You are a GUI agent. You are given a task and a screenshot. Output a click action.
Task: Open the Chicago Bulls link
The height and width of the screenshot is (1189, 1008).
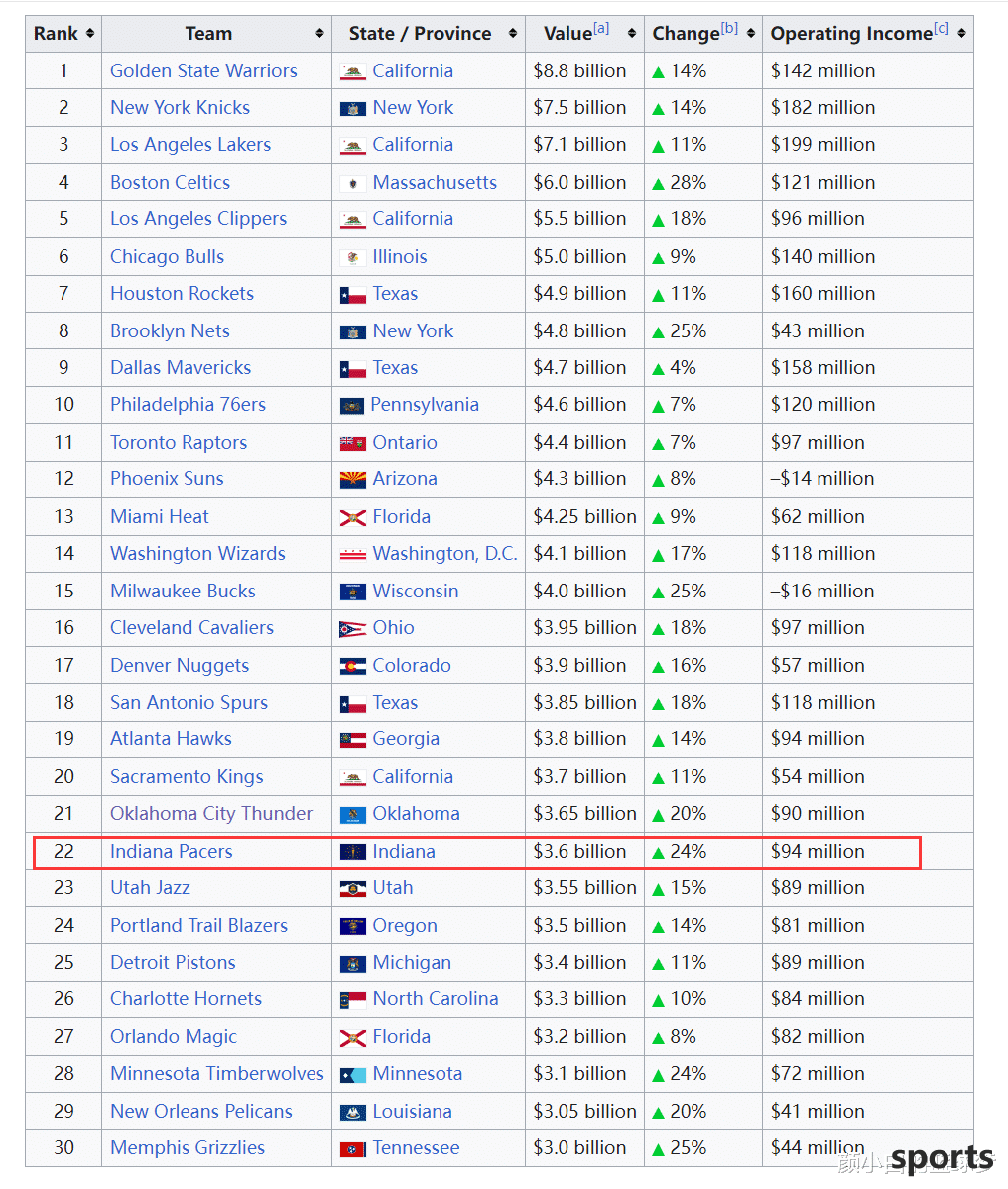168,257
